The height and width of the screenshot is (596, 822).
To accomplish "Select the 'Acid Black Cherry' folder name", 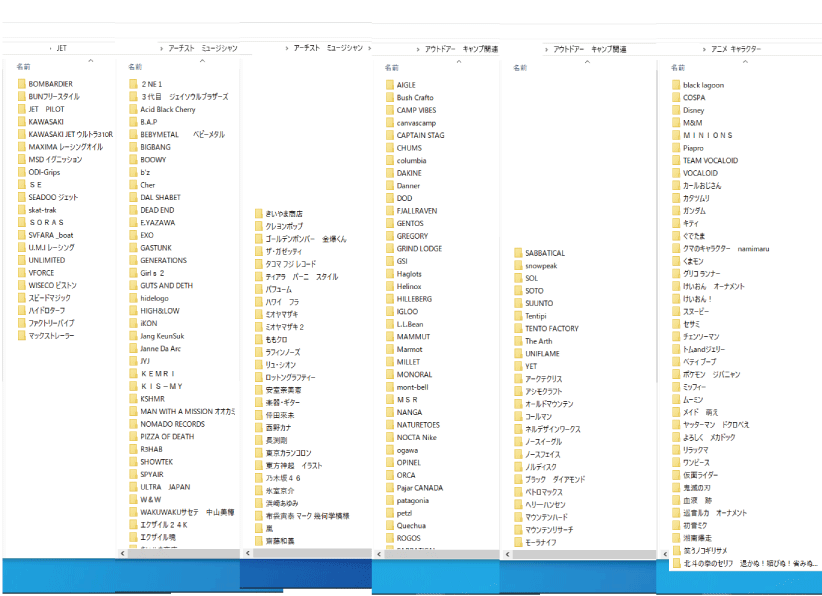I will tap(168, 109).
